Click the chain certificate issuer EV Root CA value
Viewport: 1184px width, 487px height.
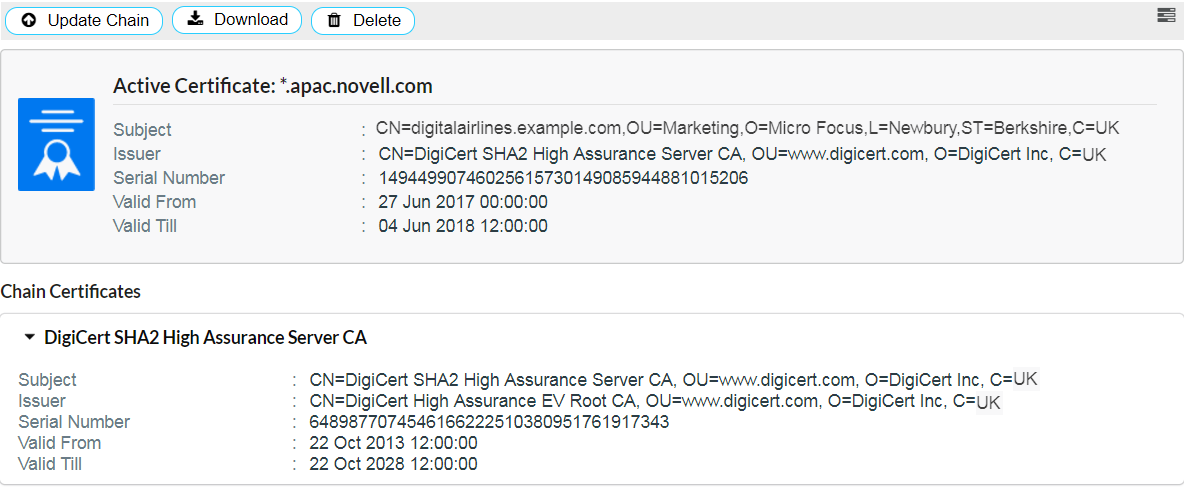654,401
